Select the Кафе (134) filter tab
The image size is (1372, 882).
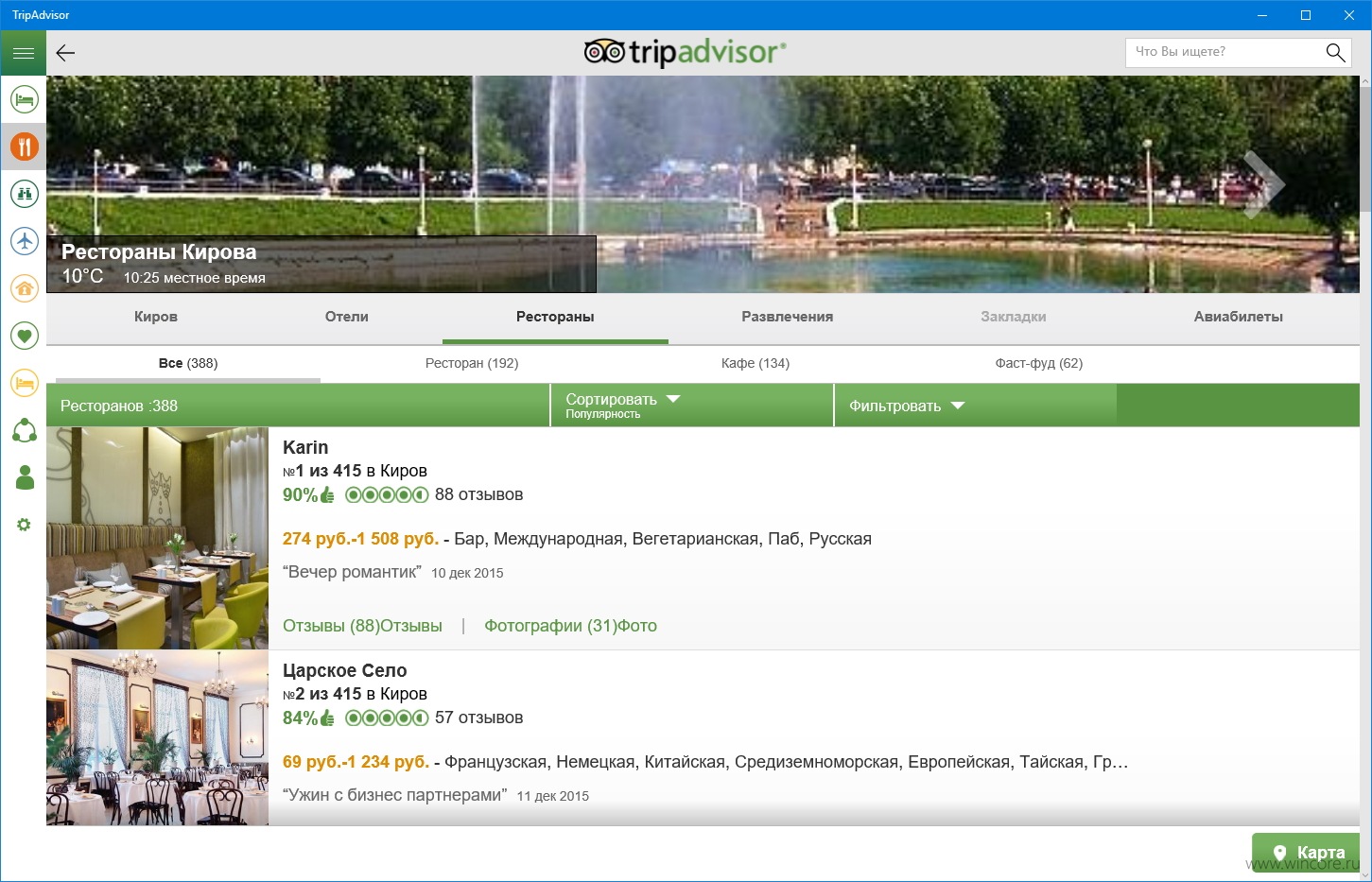[x=755, y=363]
